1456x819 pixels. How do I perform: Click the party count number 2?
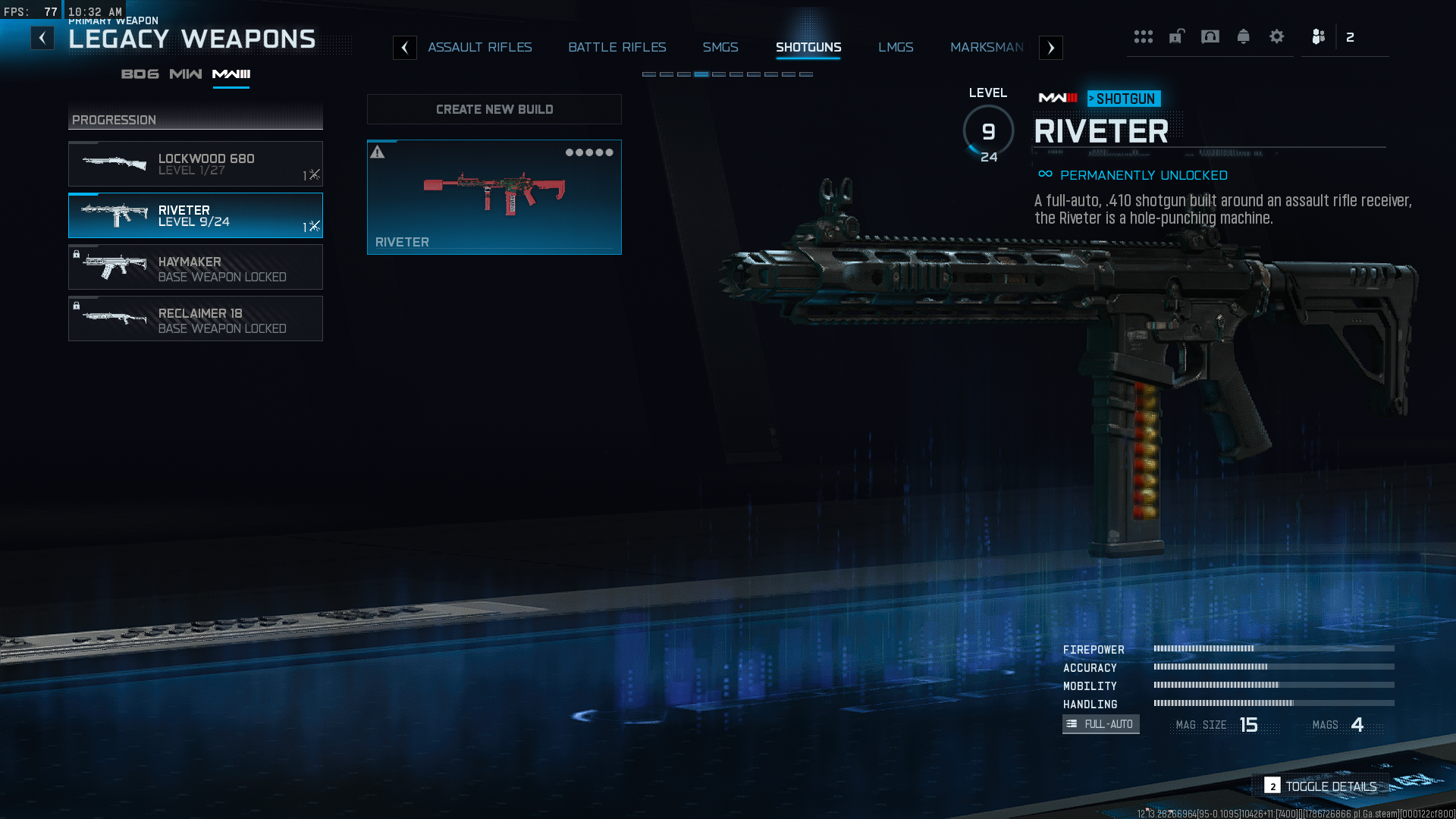(1350, 37)
